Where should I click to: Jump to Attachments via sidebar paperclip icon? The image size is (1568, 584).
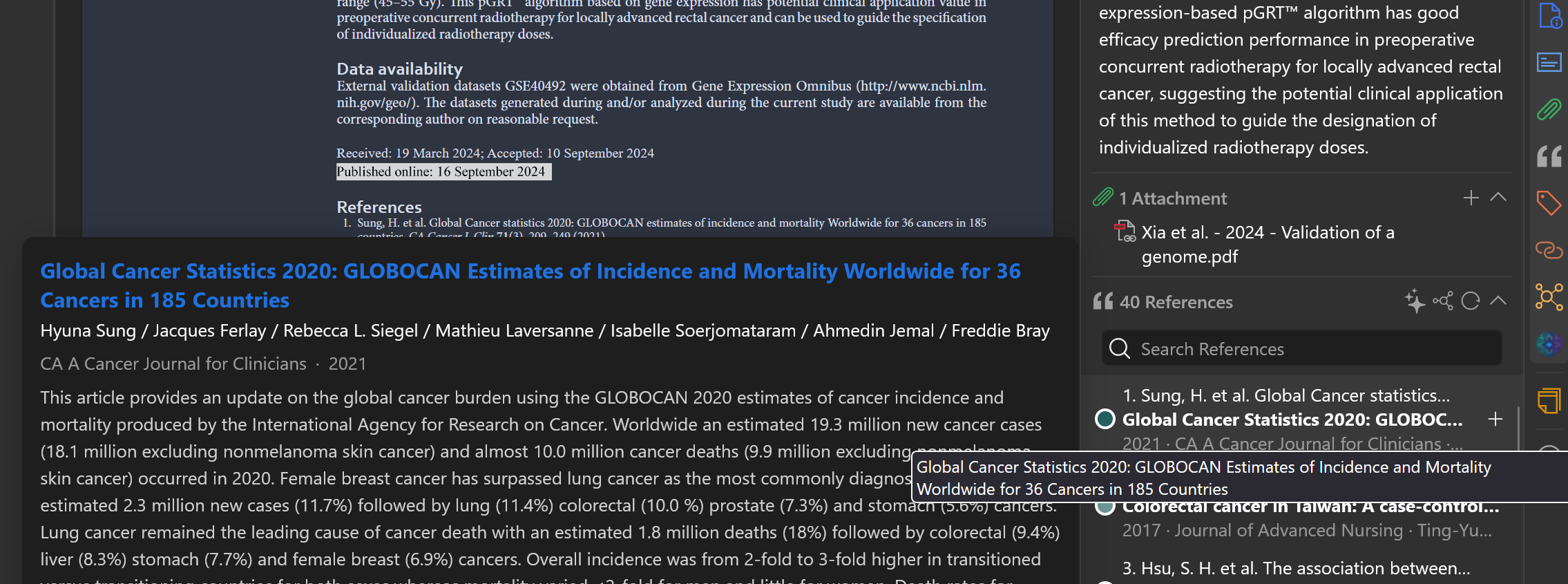(1549, 110)
